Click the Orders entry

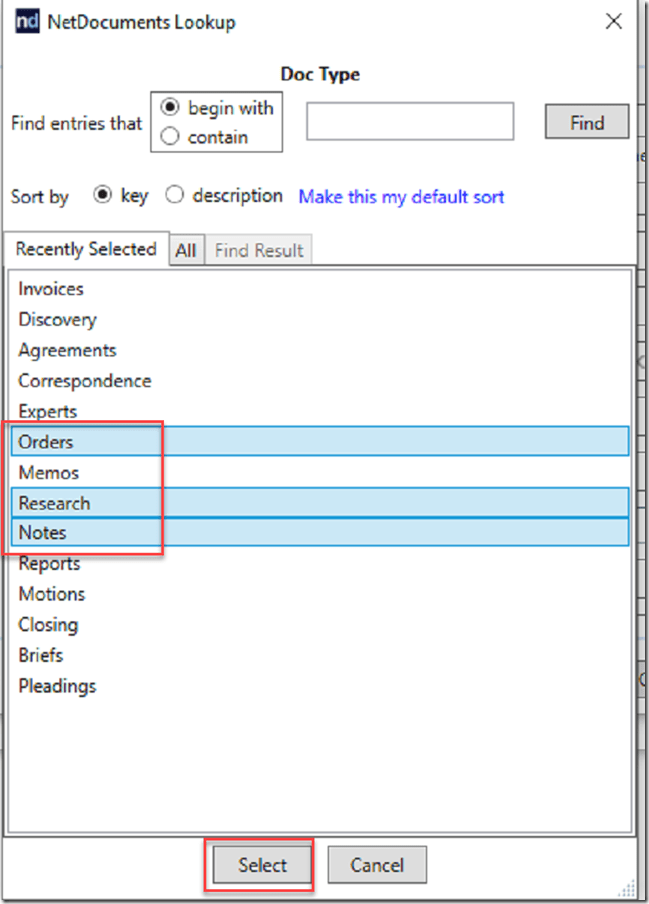(x=46, y=441)
